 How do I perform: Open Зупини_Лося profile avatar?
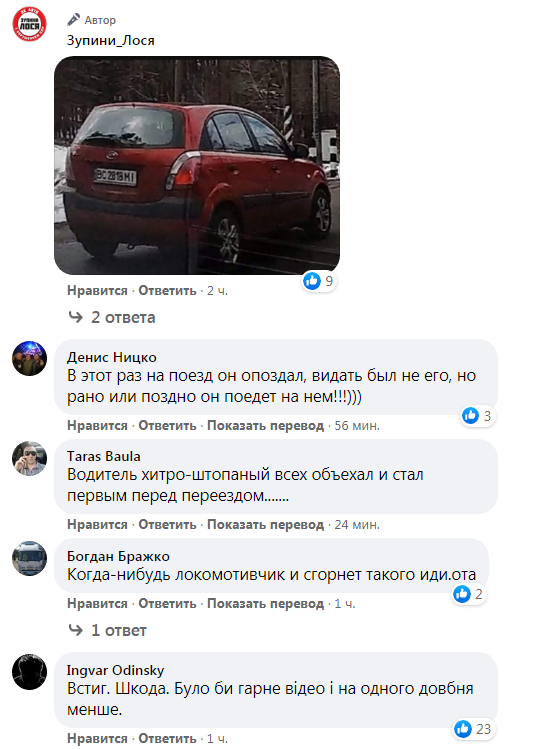[x=29, y=24]
